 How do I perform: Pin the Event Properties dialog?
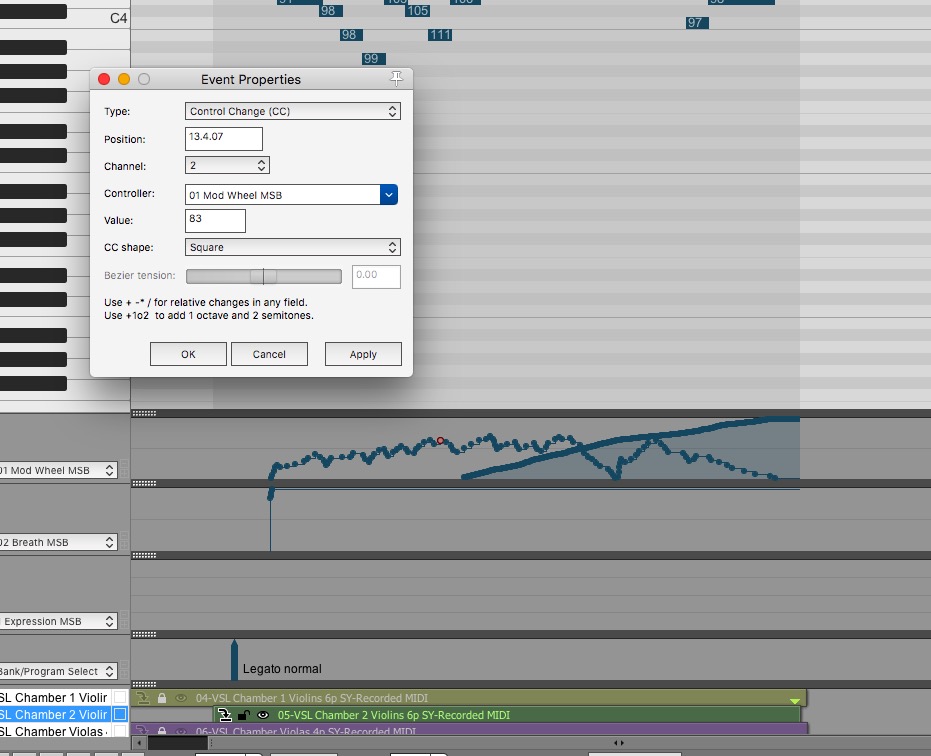(x=396, y=78)
